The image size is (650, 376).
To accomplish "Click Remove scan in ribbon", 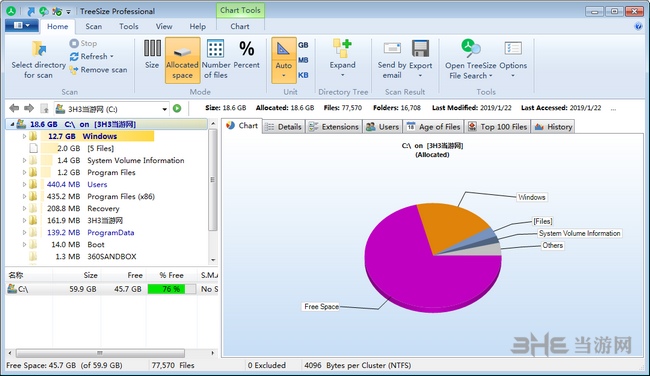I will [x=99, y=70].
